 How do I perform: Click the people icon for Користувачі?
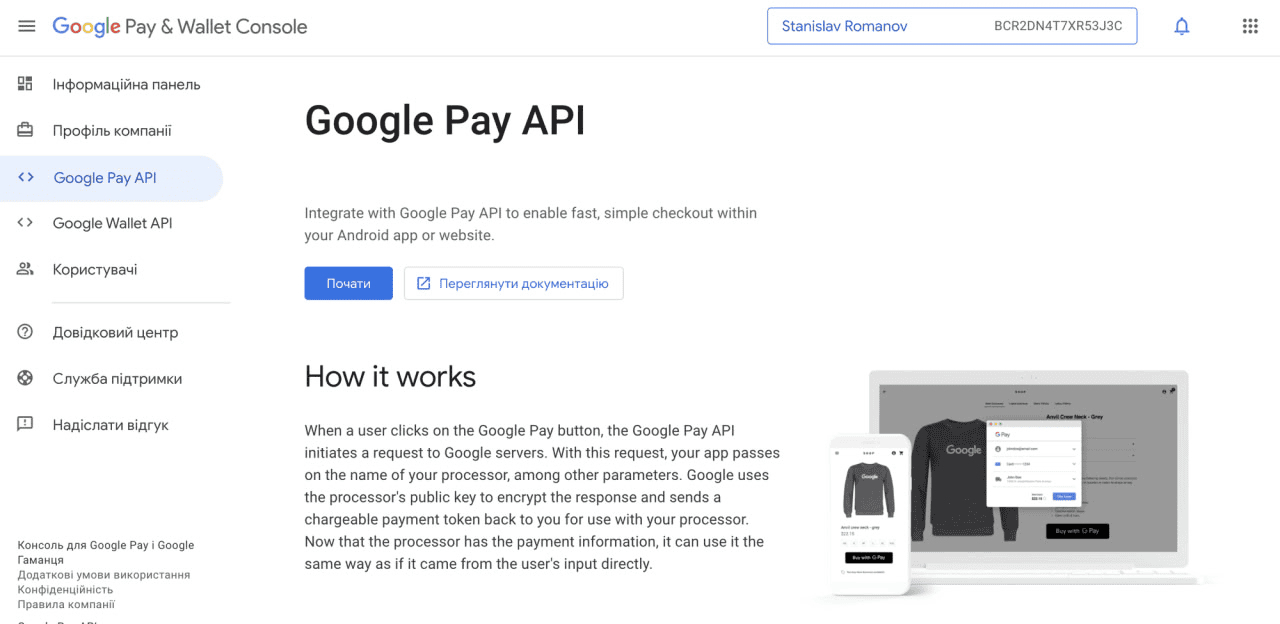(26, 269)
